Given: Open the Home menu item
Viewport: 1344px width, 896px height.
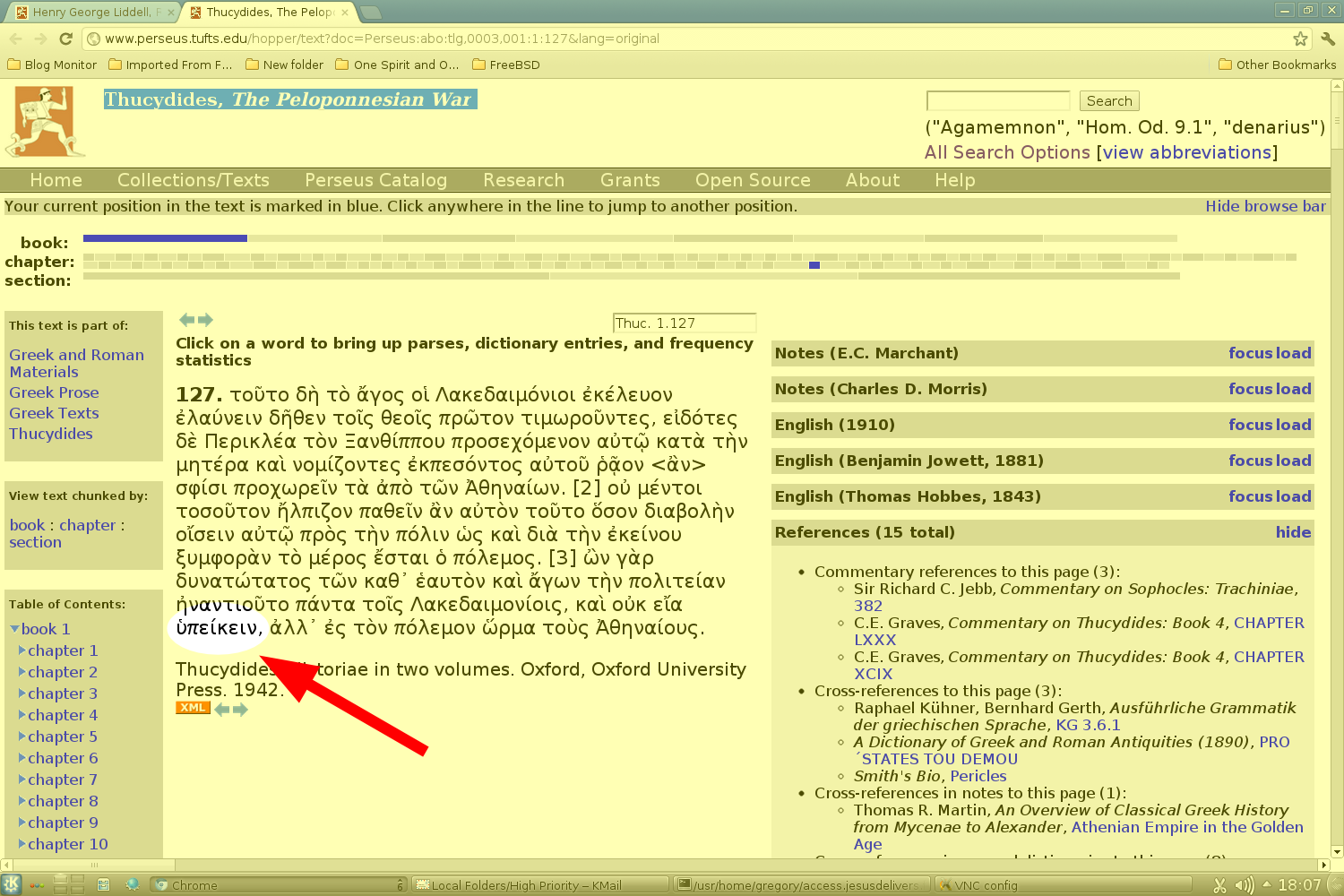Looking at the screenshot, I should (56, 180).
